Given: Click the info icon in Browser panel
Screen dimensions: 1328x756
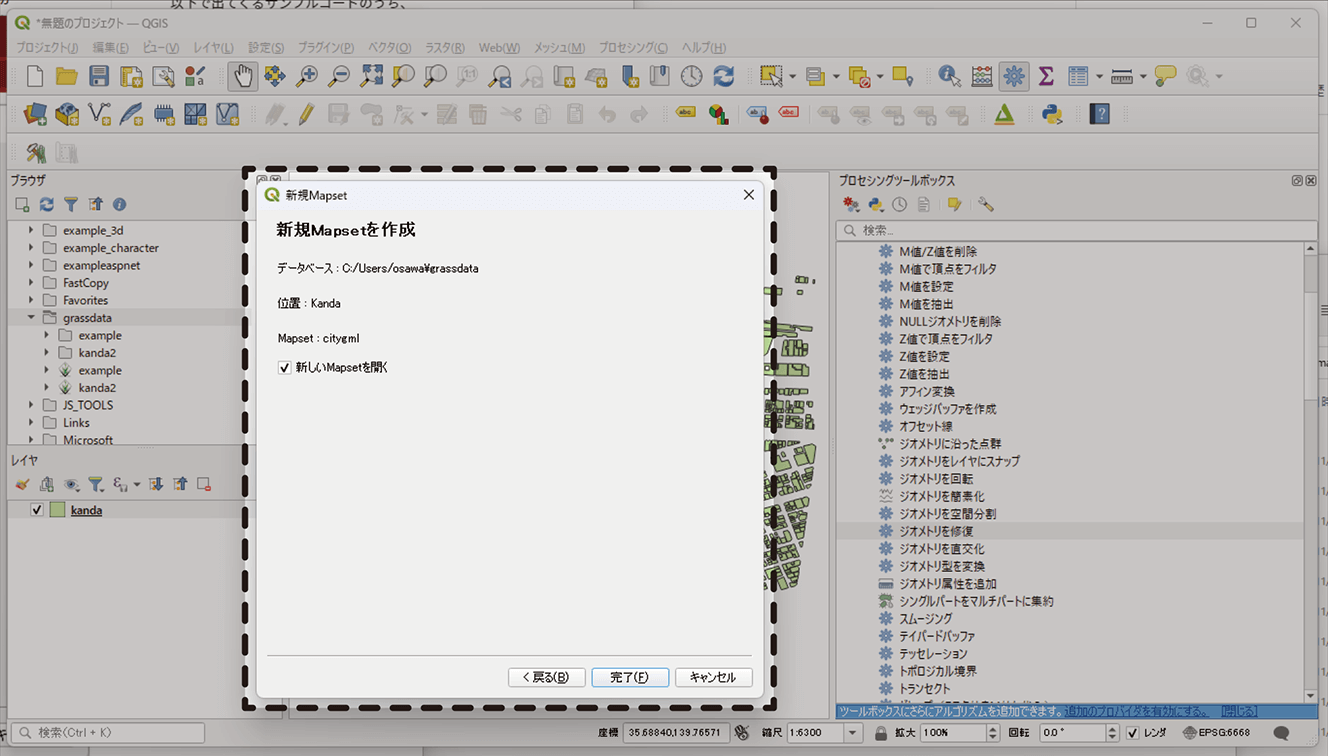Looking at the screenshot, I should [x=119, y=204].
